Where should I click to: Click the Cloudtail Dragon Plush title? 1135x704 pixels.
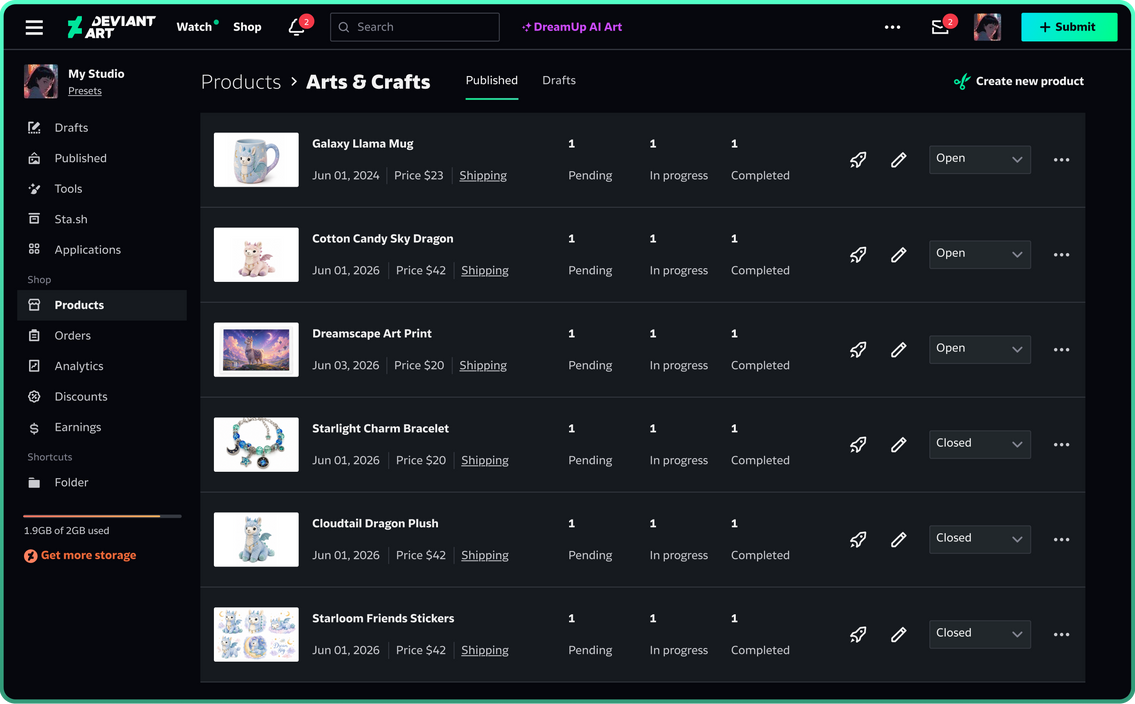click(375, 523)
